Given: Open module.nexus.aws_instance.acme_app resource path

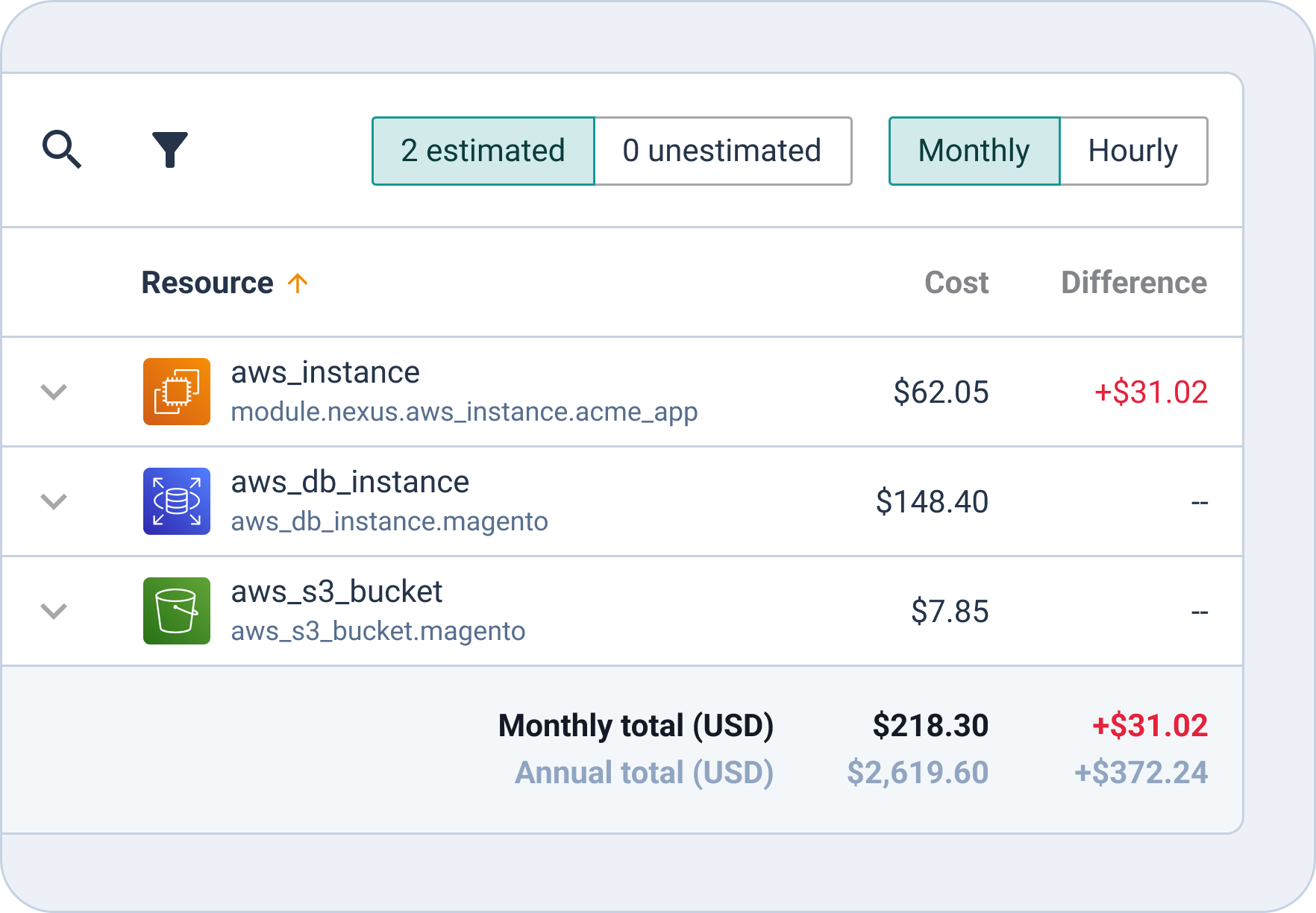Looking at the screenshot, I should 464,412.
